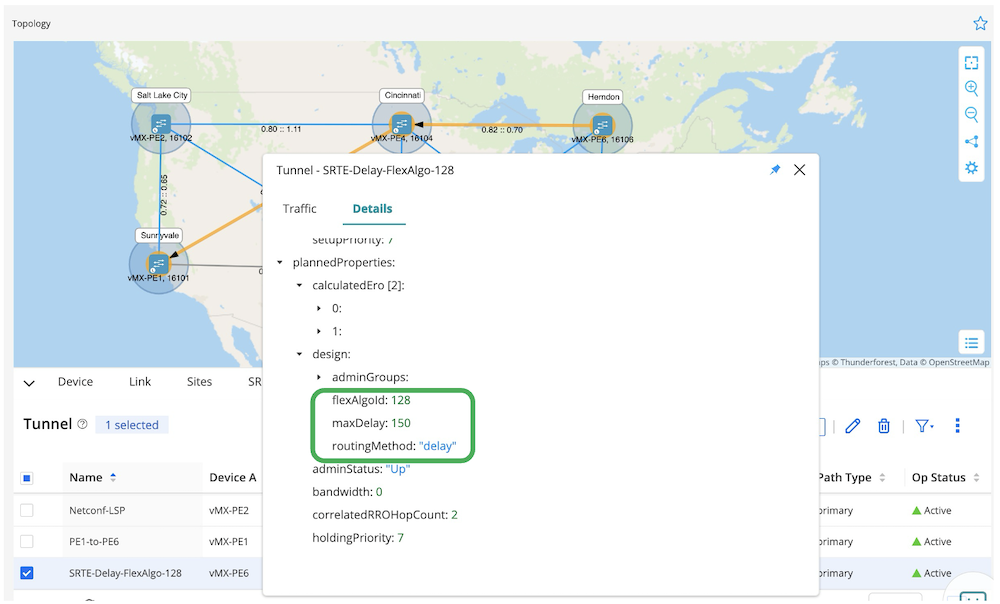The image size is (1000, 604).
Task: Uncheck the SRTE-Delay-FlexAlgo-128 row checkbox
Action: pyautogui.click(x=27, y=573)
